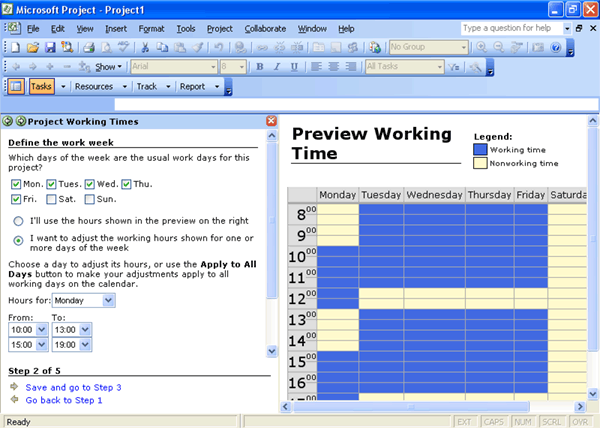This screenshot has width=600, height=428.
Task: Close the Project Working Times pane
Action: point(271,121)
